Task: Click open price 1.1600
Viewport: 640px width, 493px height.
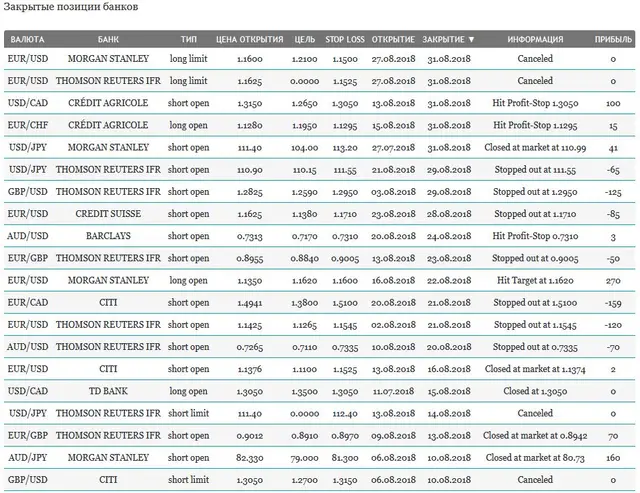Action: pyautogui.click(x=249, y=59)
